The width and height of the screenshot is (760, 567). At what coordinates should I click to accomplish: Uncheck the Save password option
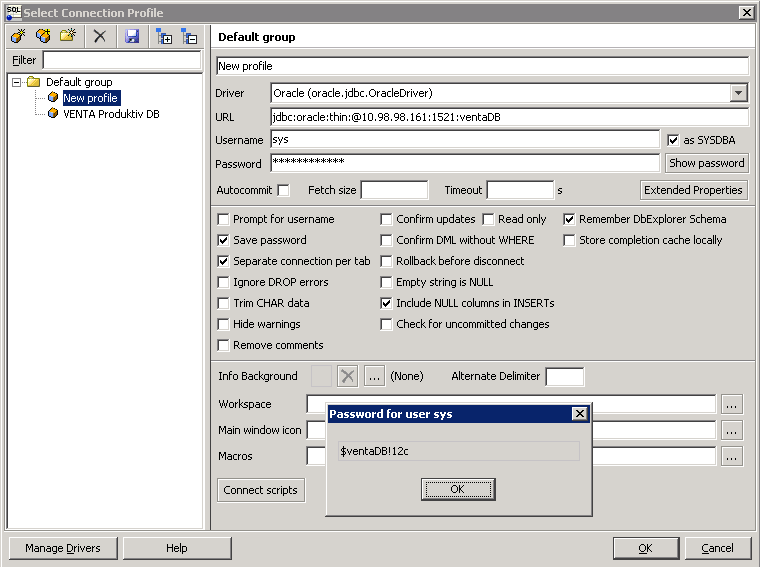click(x=223, y=240)
